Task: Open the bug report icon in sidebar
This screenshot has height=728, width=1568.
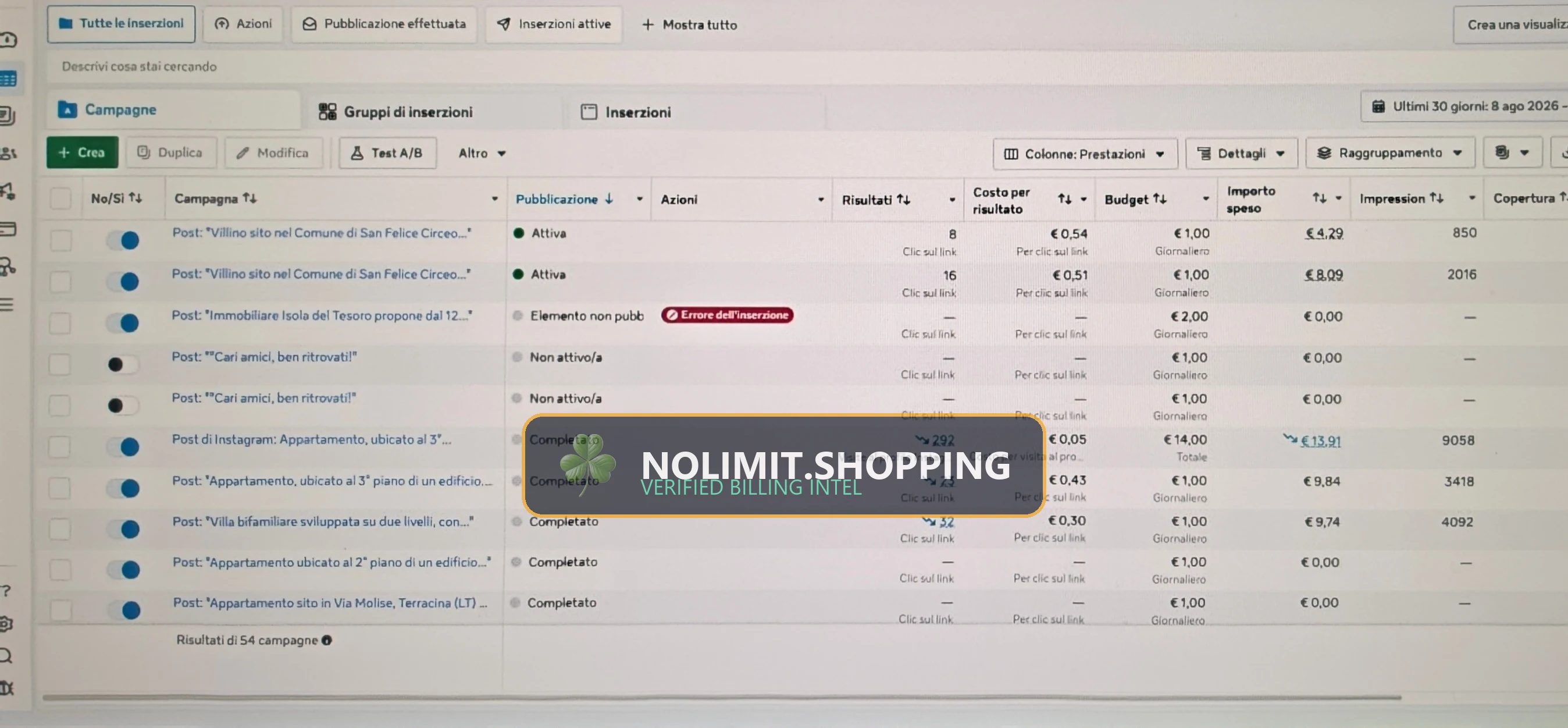Action: [7, 688]
